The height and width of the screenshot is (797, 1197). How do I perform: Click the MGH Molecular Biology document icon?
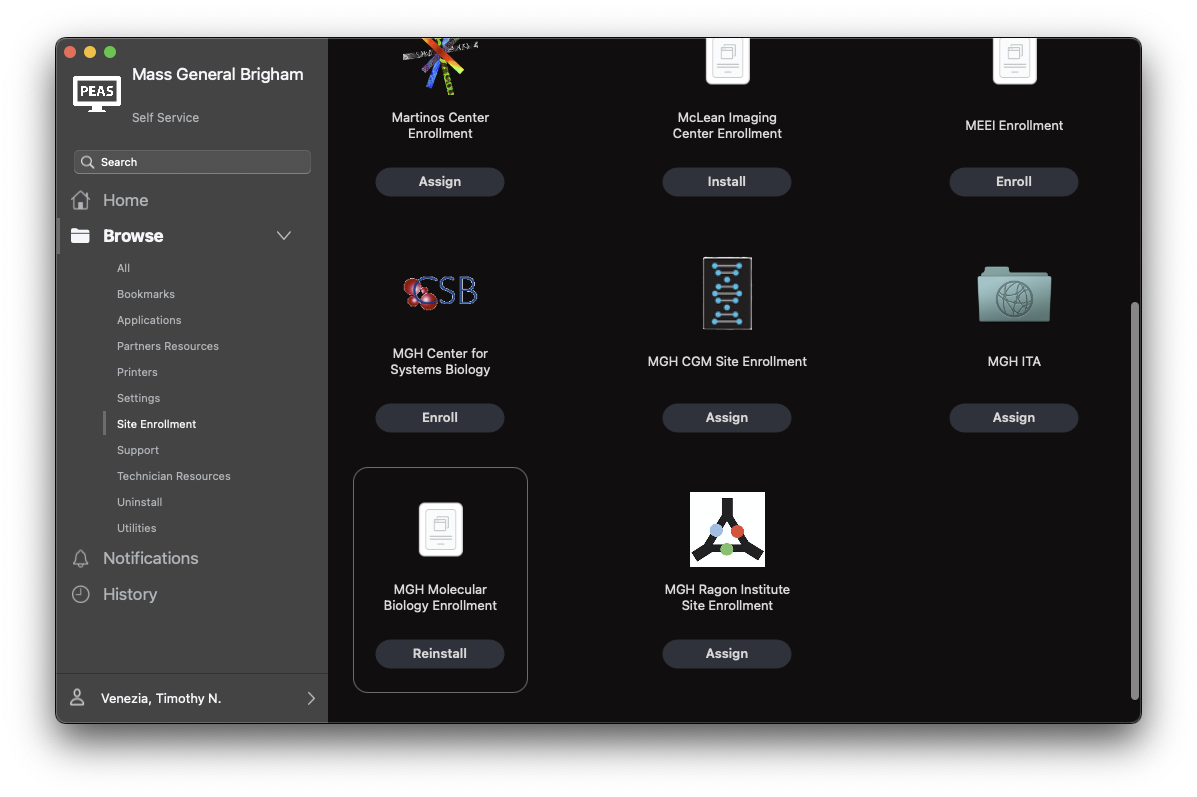[x=440, y=529]
